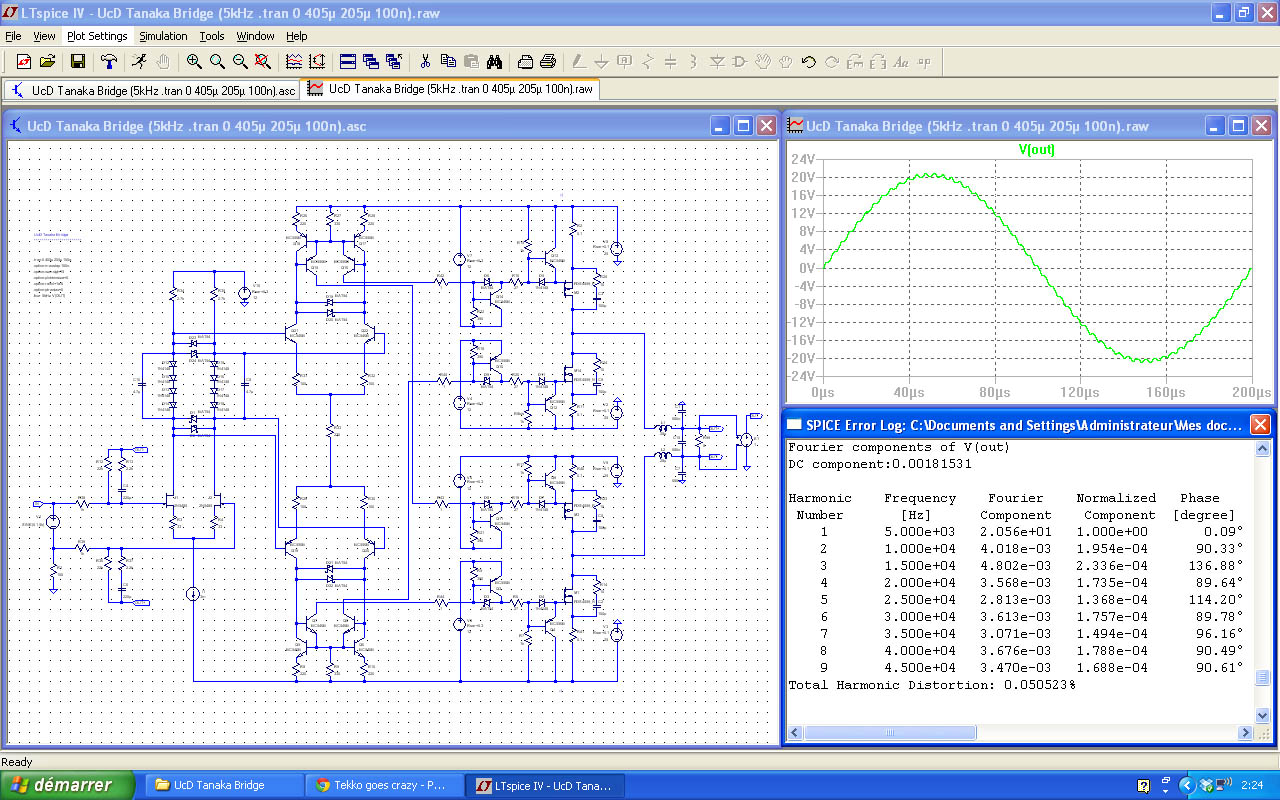The image size is (1280, 800).
Task: Click the help question mark tray icon
Action: tap(1143, 785)
